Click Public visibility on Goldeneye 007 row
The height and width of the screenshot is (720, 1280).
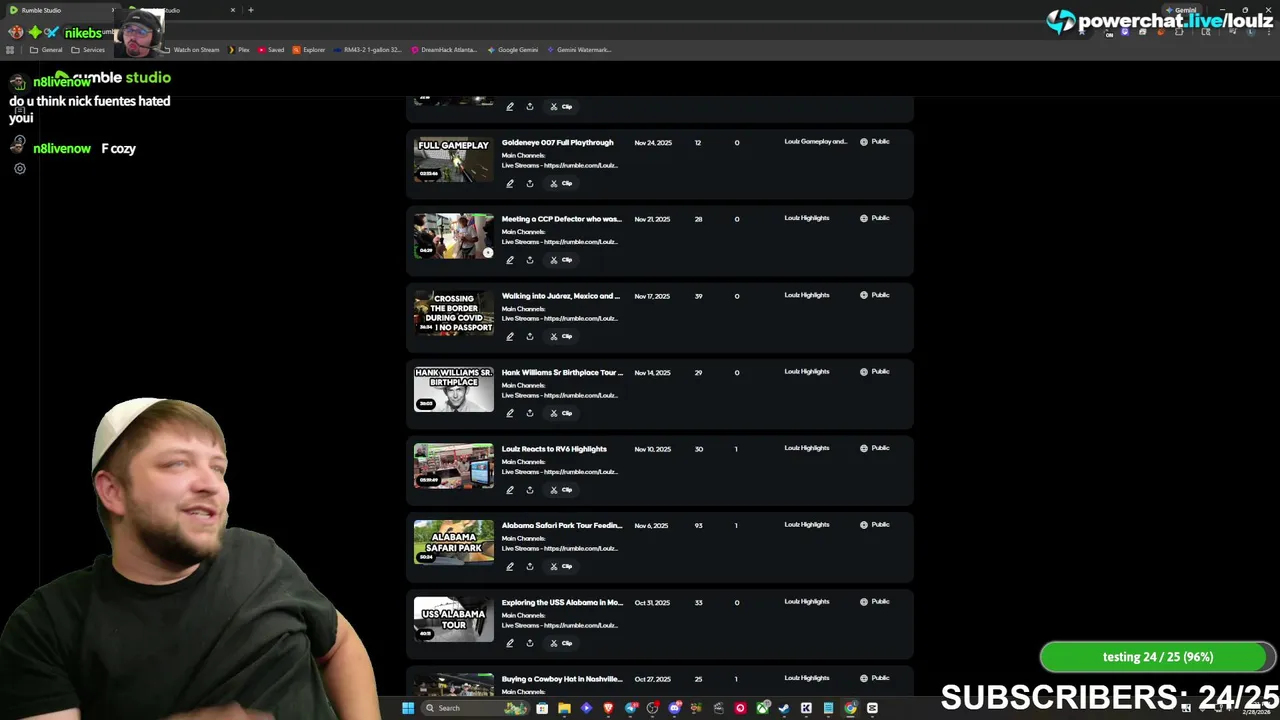click(x=874, y=142)
